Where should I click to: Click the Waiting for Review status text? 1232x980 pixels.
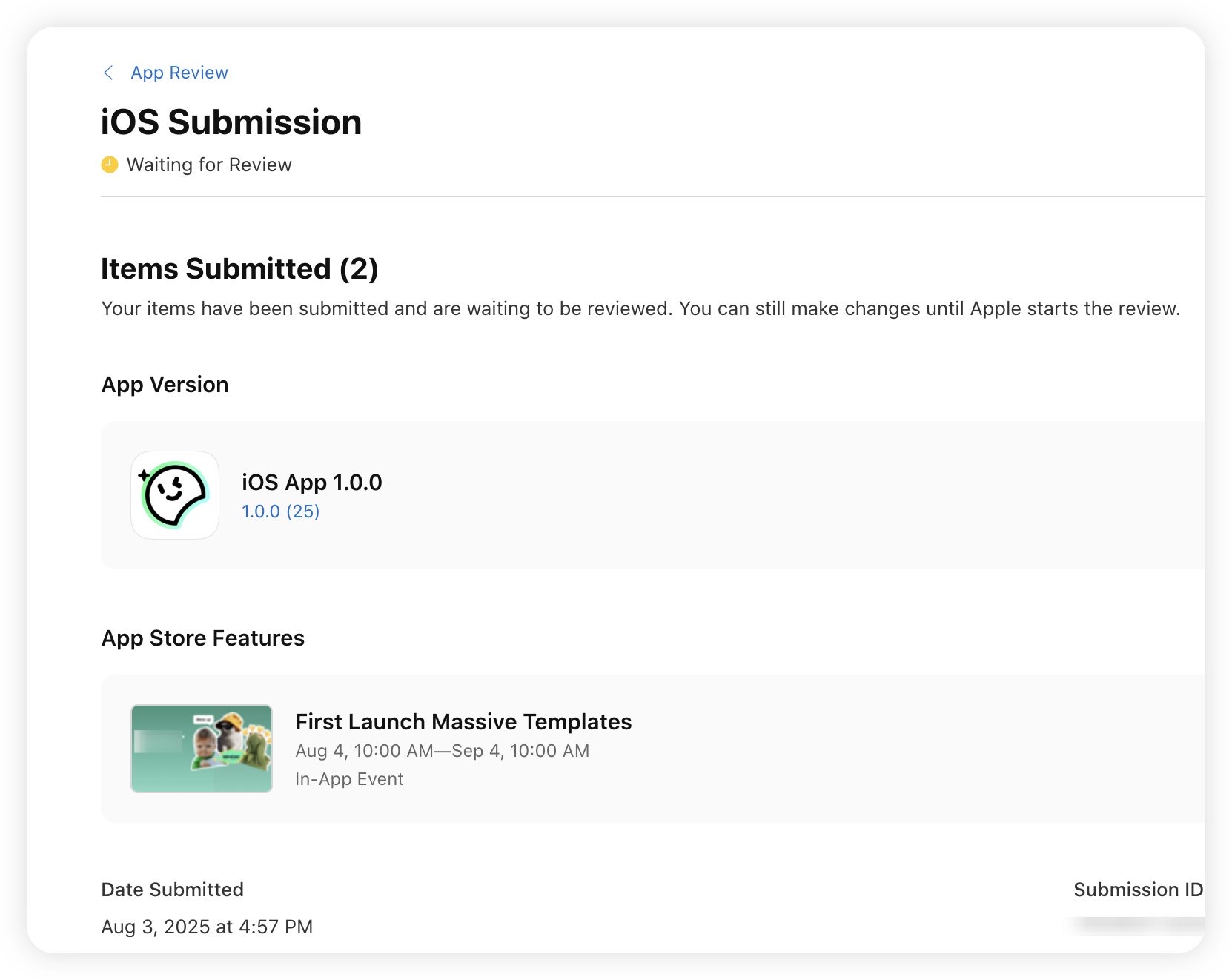(209, 165)
